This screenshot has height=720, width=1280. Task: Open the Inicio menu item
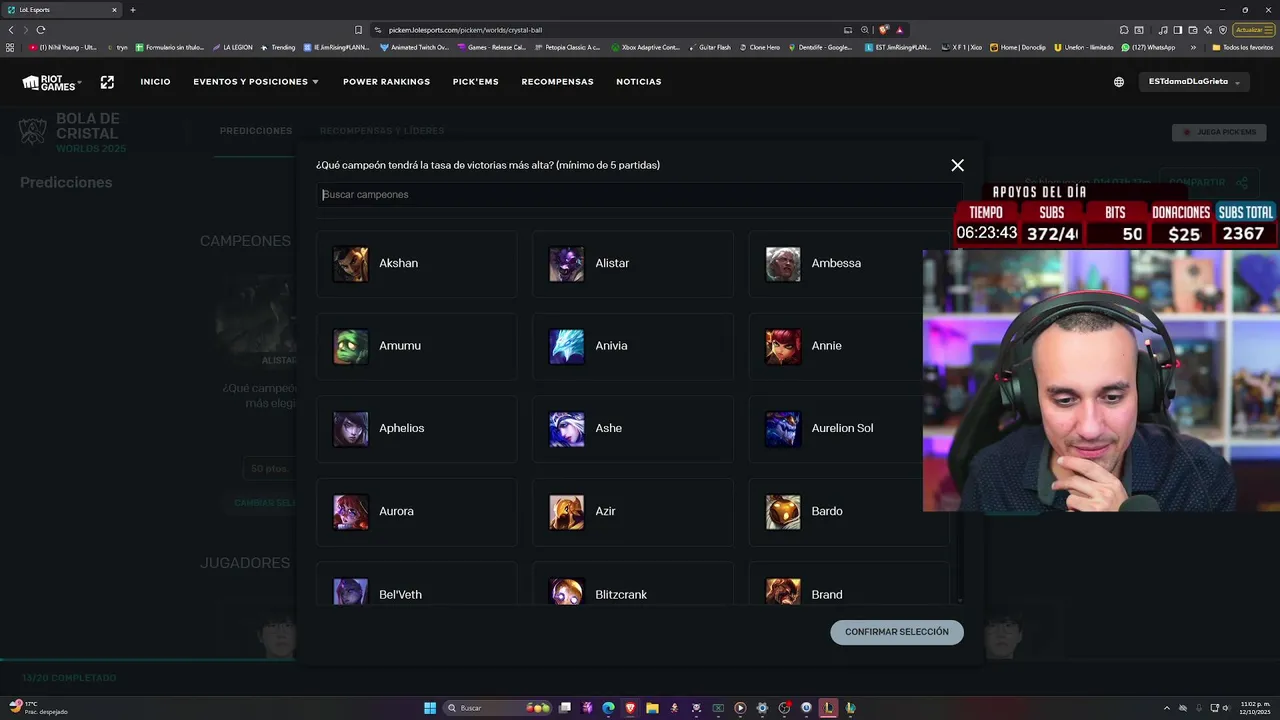click(x=155, y=82)
